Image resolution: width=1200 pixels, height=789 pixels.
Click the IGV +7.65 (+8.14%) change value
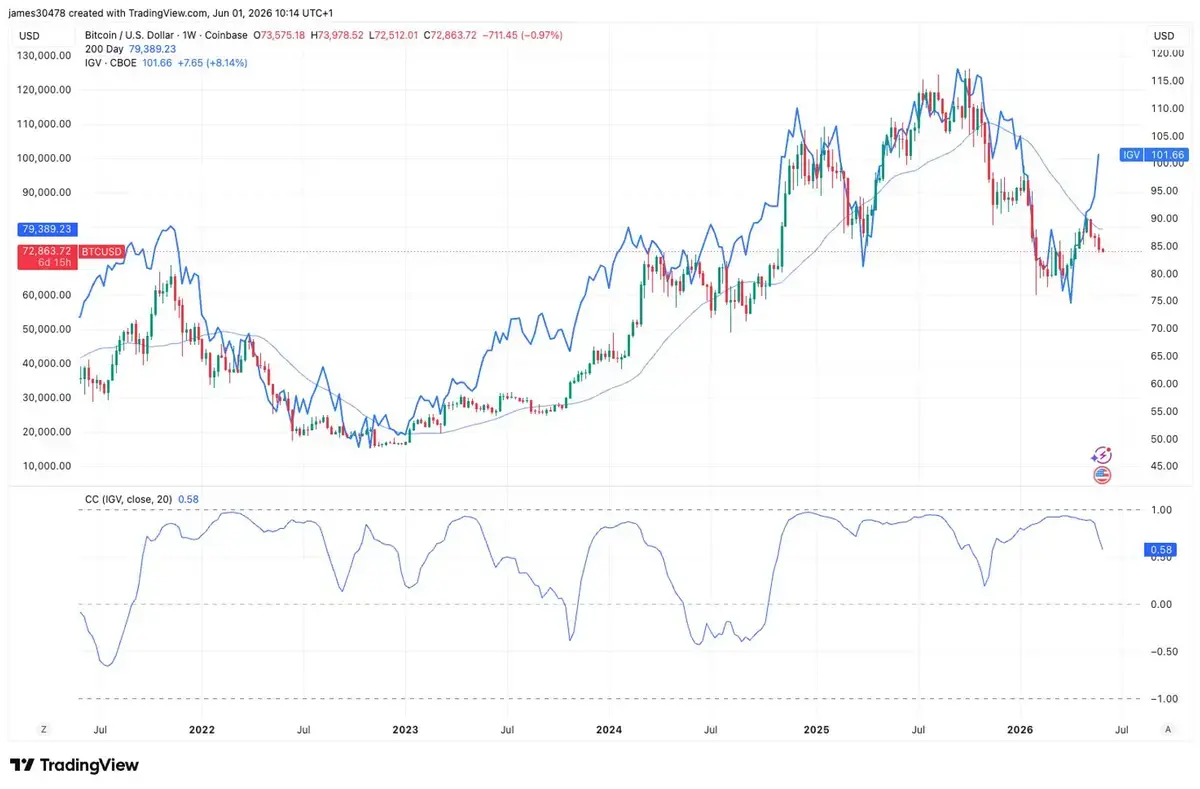tap(212, 62)
